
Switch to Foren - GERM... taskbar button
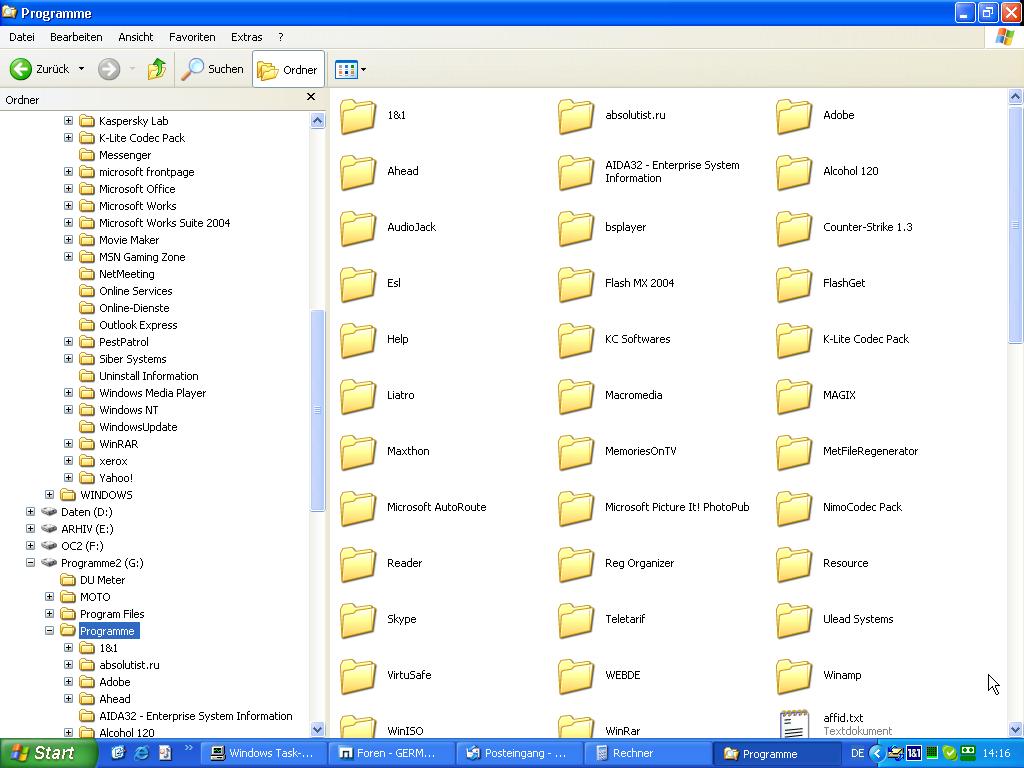coord(390,754)
